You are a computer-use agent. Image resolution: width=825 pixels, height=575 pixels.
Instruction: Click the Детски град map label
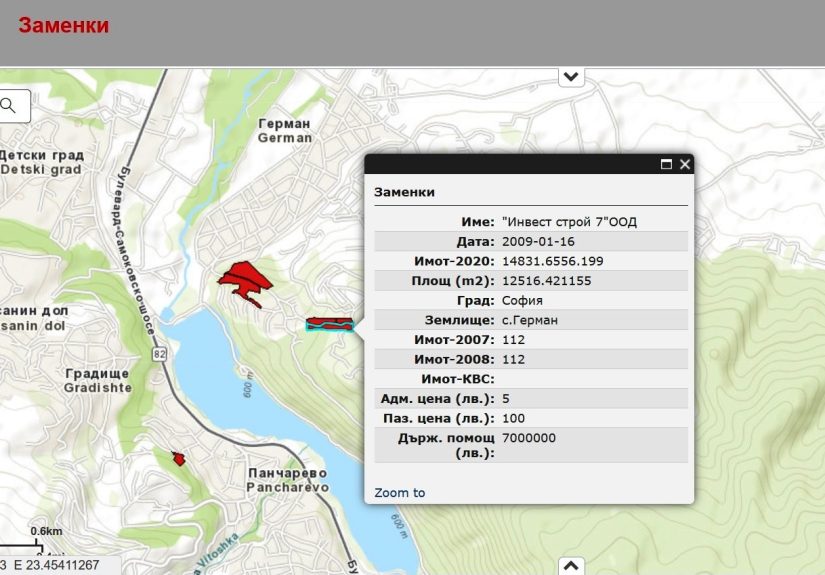(40, 163)
